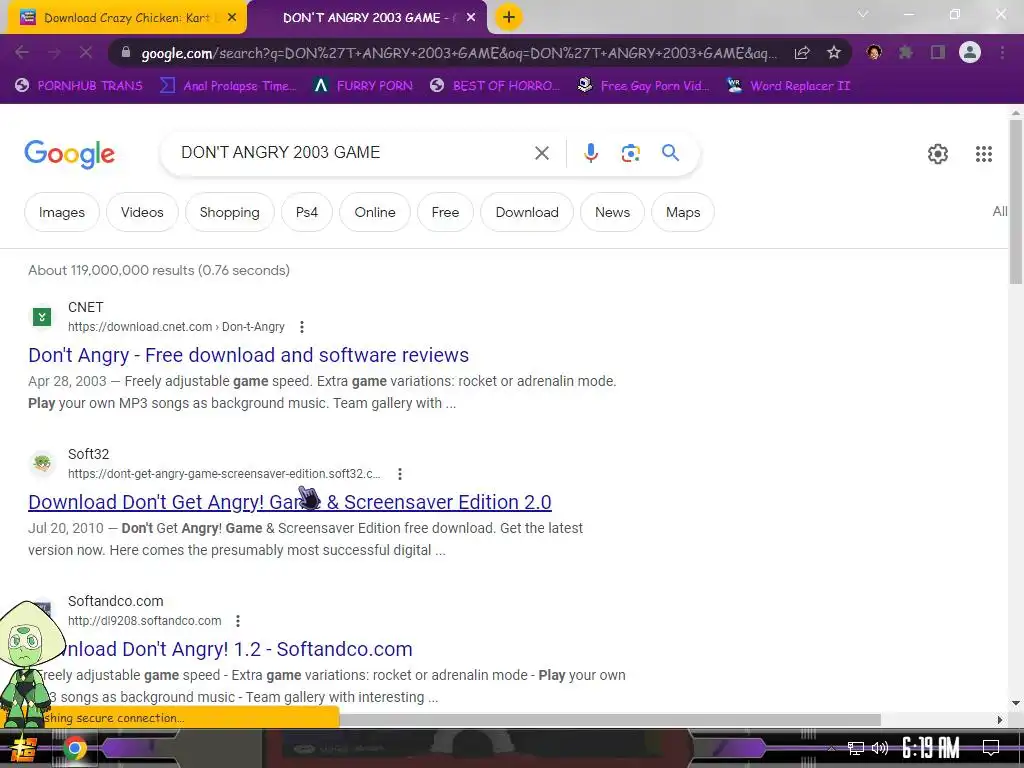Open the Don't Angry CNET result link
The width and height of the screenshot is (1024, 768).
click(x=248, y=355)
